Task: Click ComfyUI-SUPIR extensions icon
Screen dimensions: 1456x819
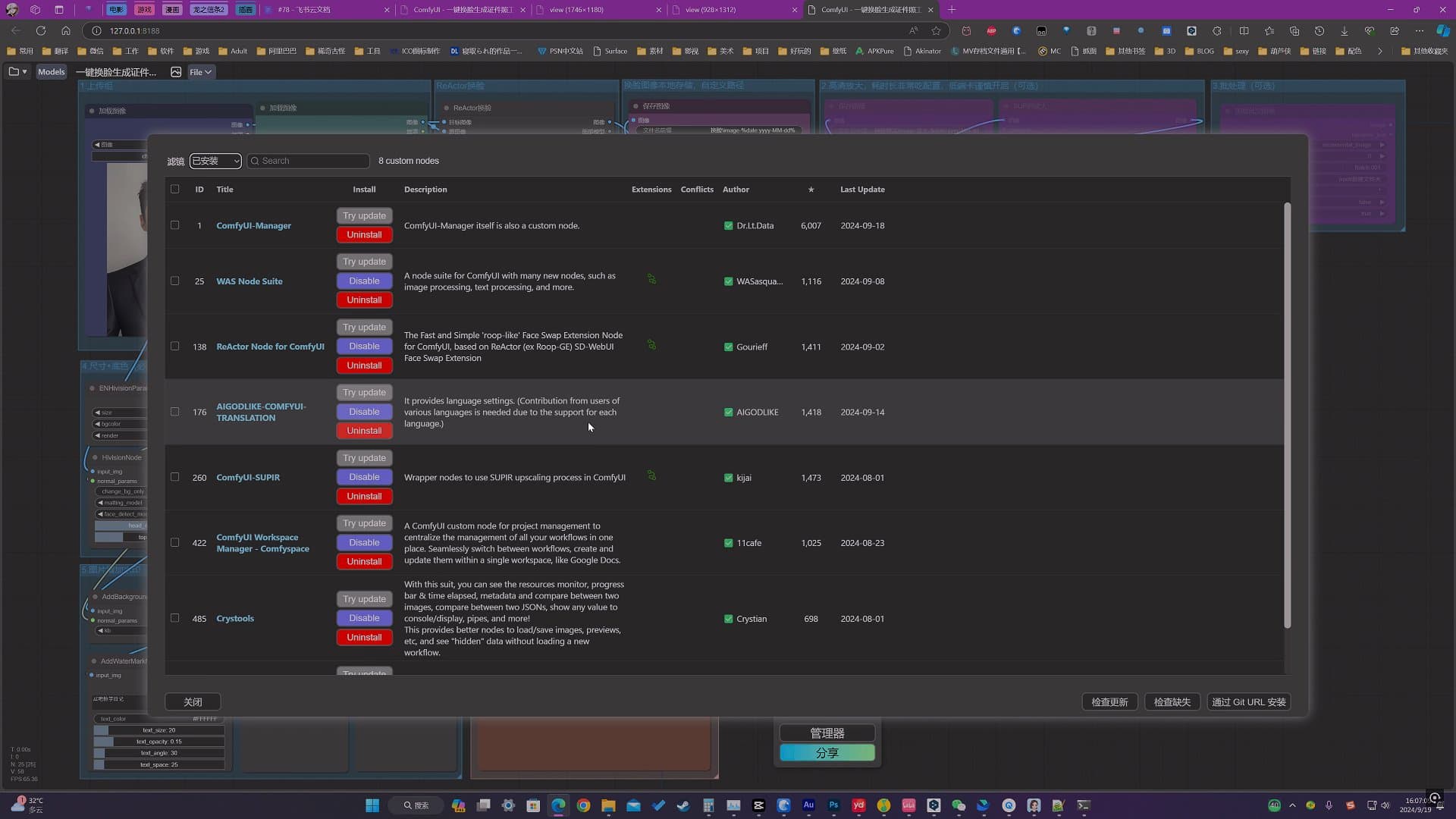Action: [x=651, y=476]
